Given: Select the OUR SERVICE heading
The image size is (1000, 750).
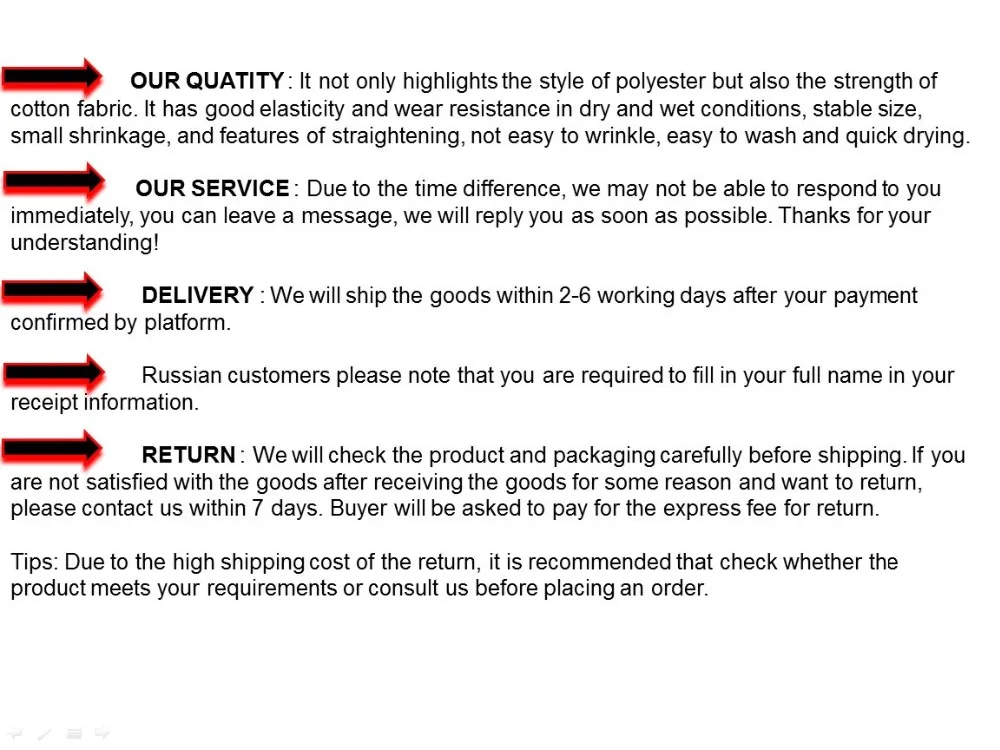Looking at the screenshot, I should 212,188.
